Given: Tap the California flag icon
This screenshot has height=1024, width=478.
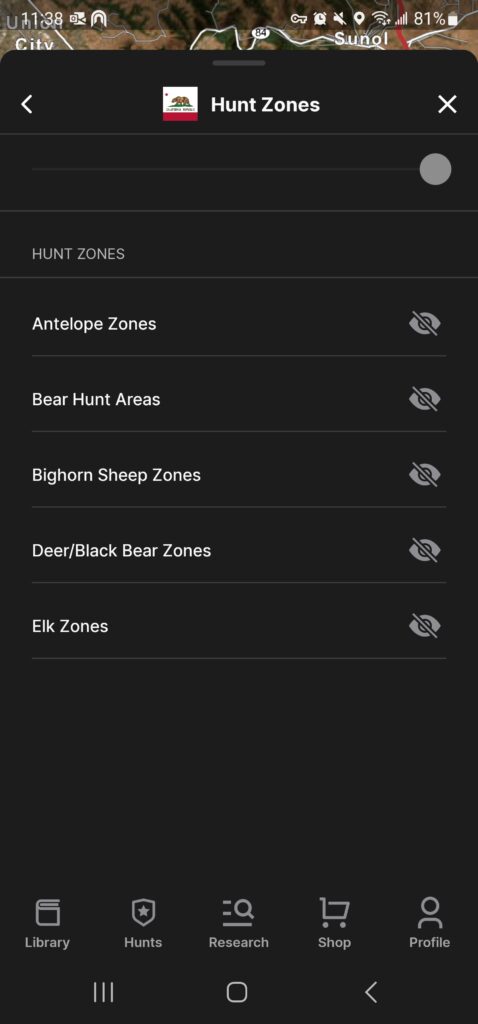Looking at the screenshot, I should coord(180,104).
